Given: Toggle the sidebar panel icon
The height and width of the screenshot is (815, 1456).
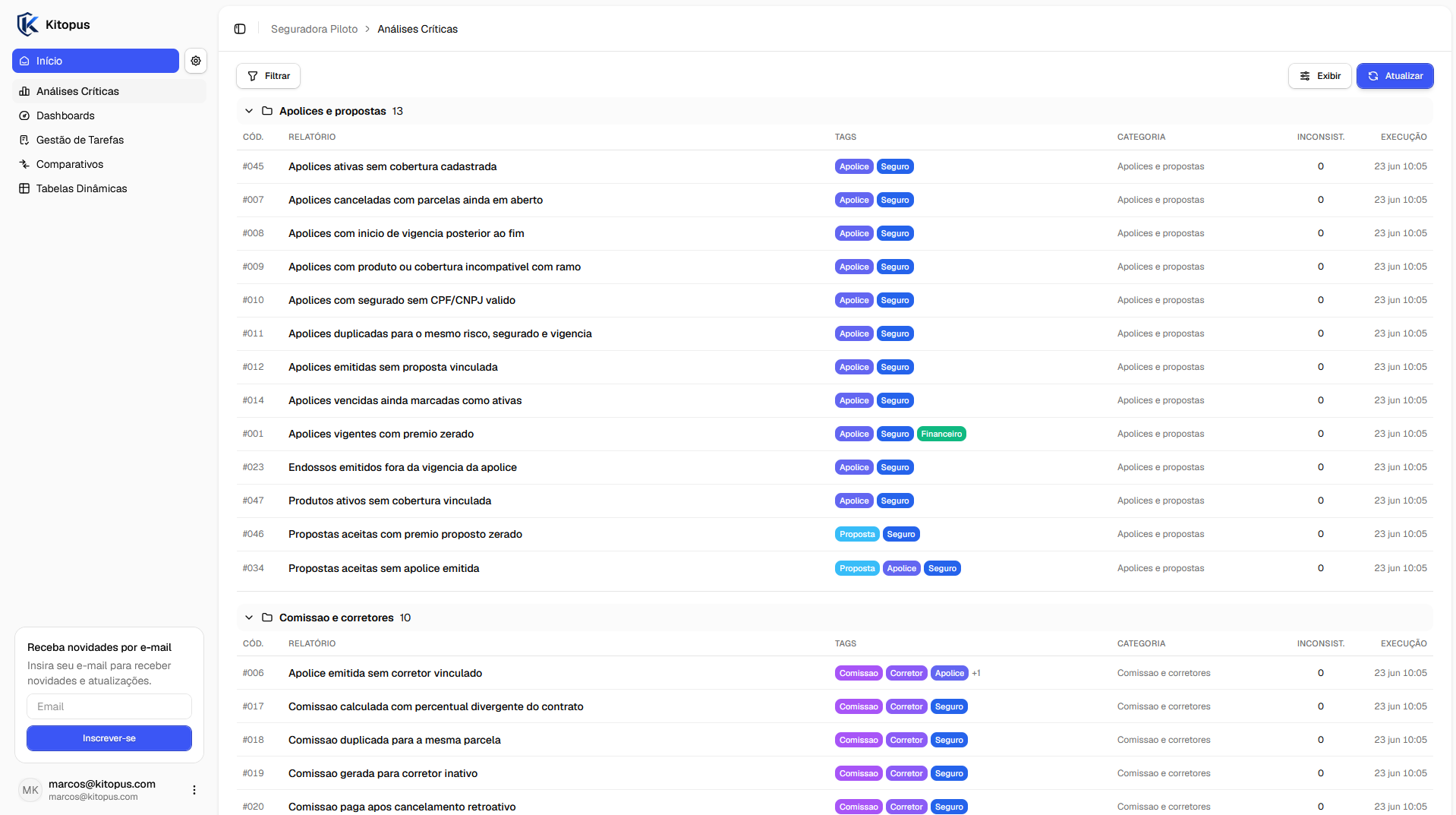Looking at the screenshot, I should tap(240, 29).
